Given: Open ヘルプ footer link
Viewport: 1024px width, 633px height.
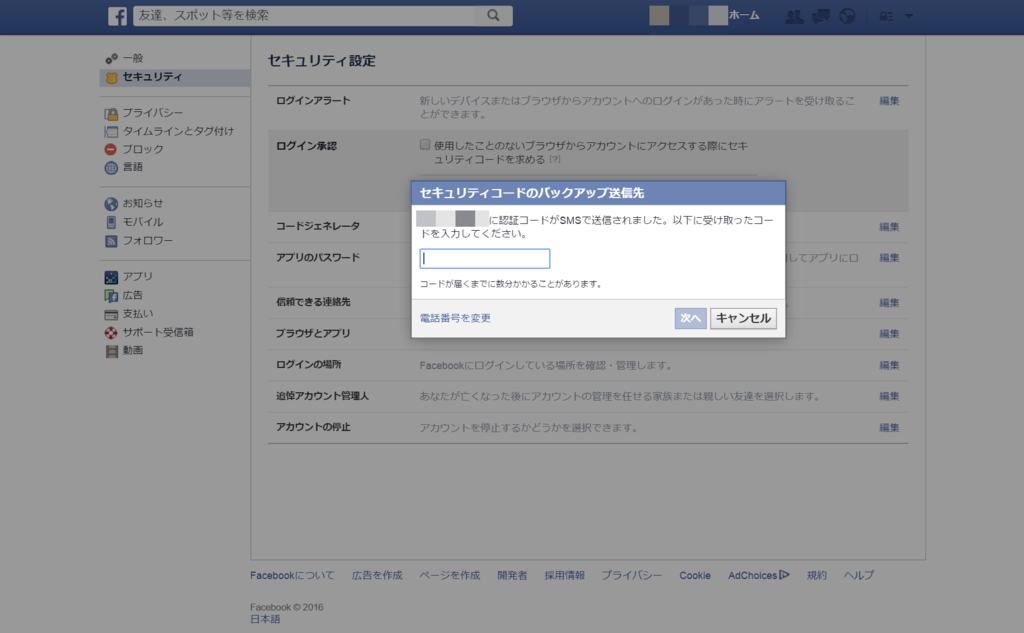Looking at the screenshot, I should 858,576.
